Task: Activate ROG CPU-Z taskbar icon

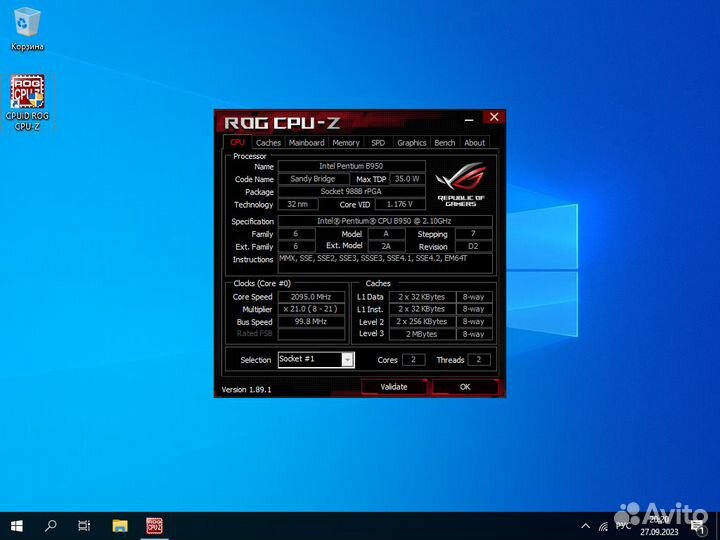Action: pos(154,526)
